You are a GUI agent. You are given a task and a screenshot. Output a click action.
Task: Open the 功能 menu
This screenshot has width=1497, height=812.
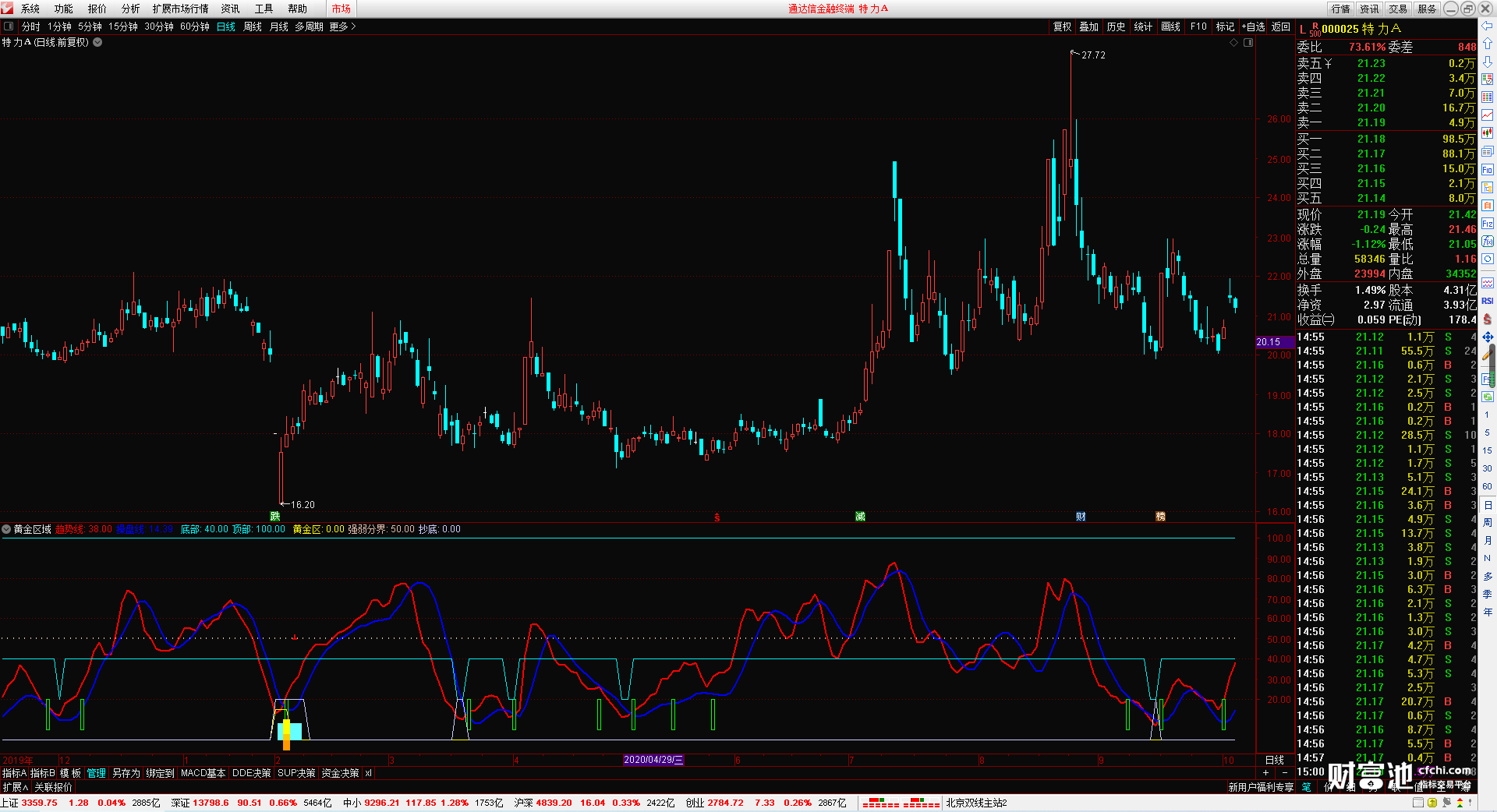(x=64, y=9)
